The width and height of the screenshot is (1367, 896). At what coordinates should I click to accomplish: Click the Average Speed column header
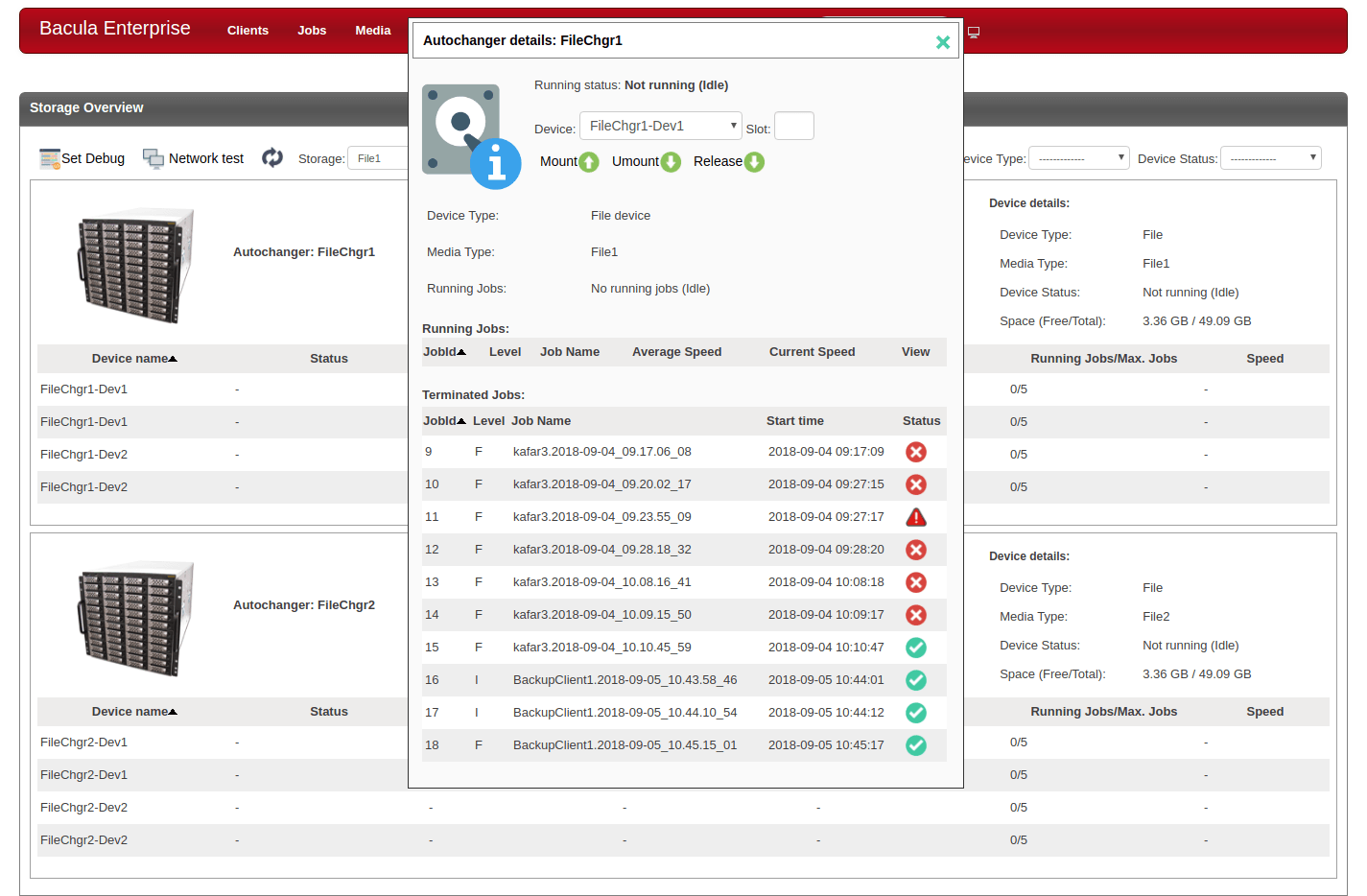(x=676, y=352)
